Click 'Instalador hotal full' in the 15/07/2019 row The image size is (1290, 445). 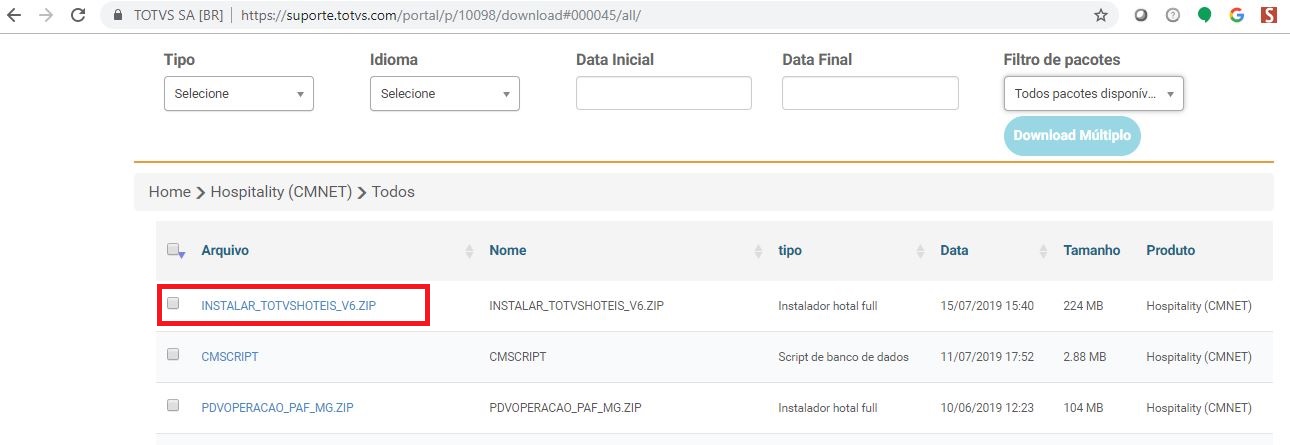(828, 305)
